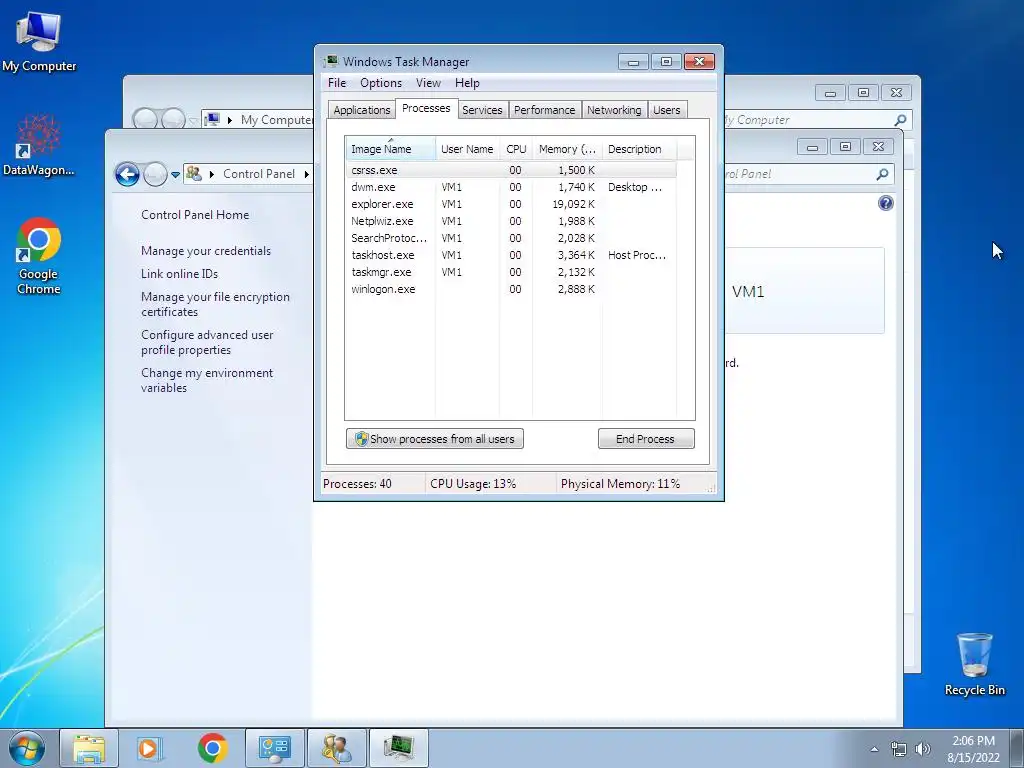Open Task Manager File menu

point(337,83)
